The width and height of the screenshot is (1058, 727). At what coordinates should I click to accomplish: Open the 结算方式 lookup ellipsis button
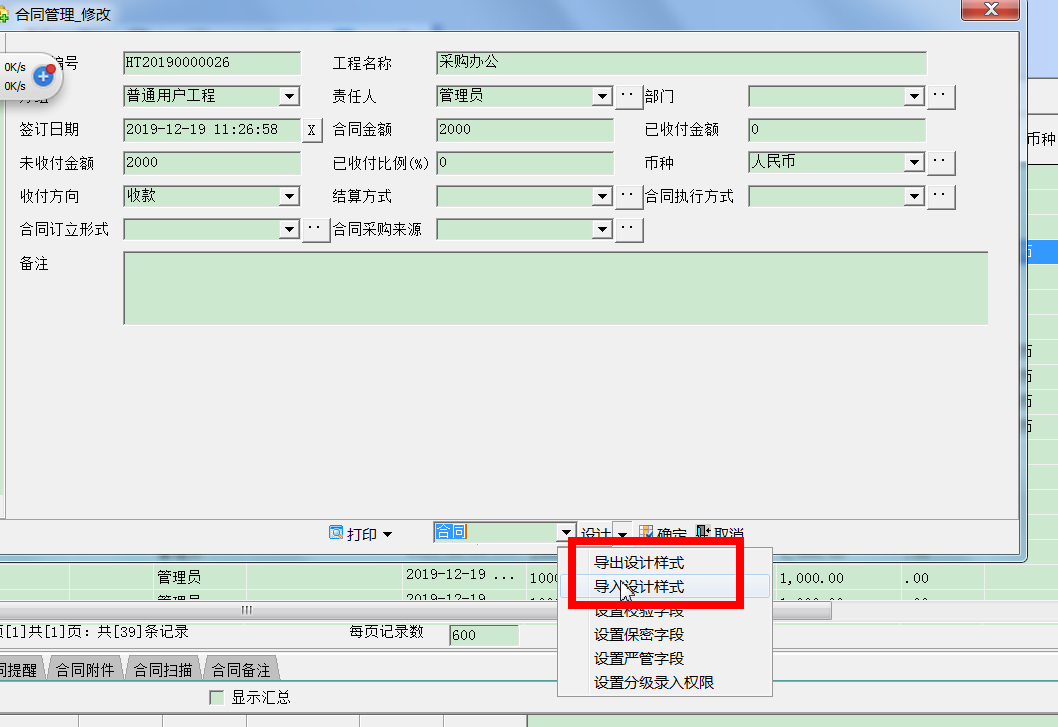[628, 196]
